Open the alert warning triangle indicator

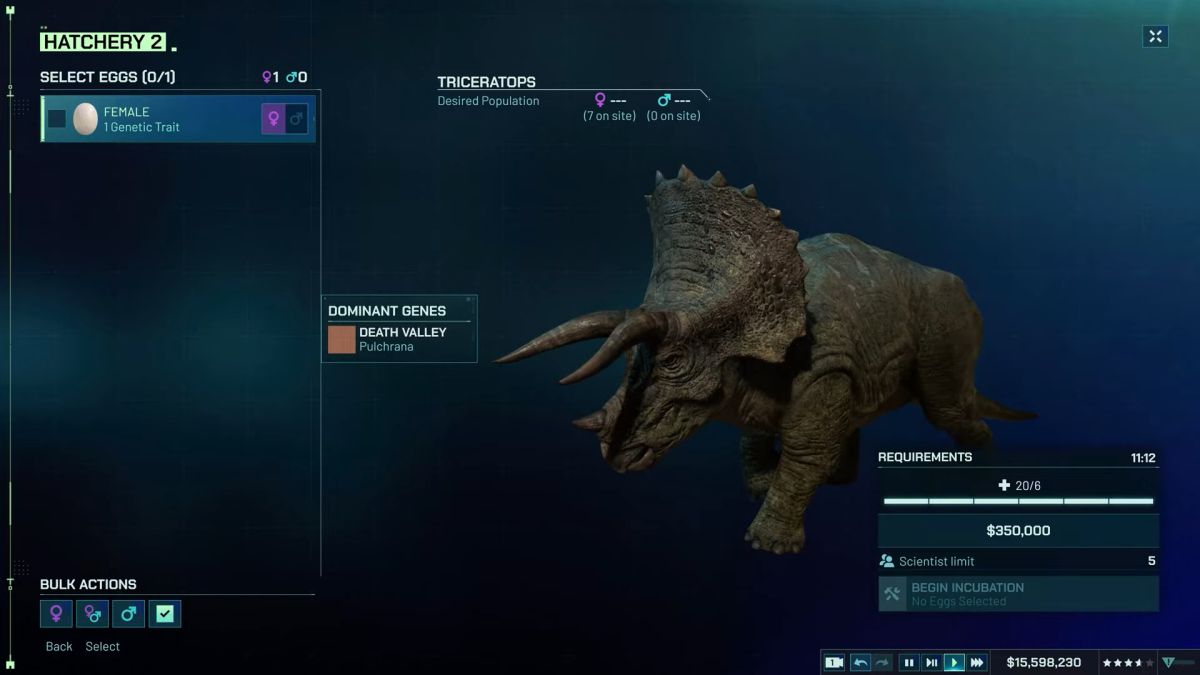click(x=1168, y=662)
